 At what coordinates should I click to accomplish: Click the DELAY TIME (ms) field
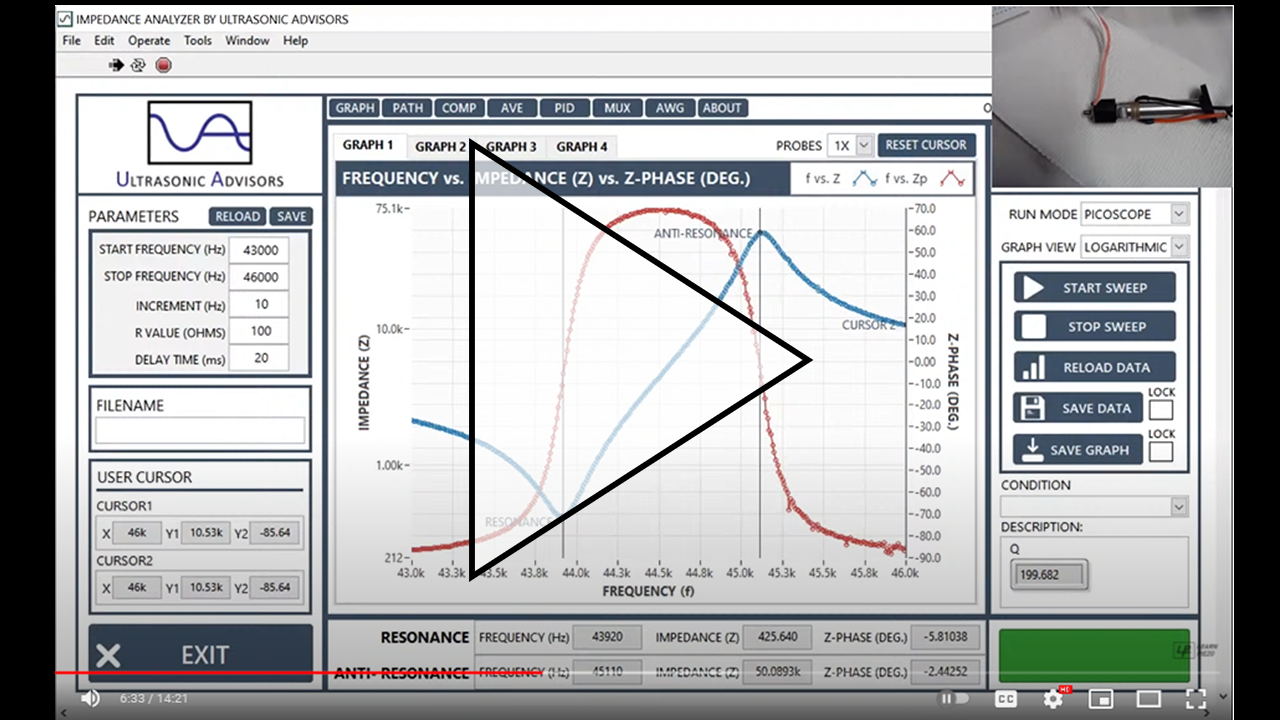tap(259, 359)
